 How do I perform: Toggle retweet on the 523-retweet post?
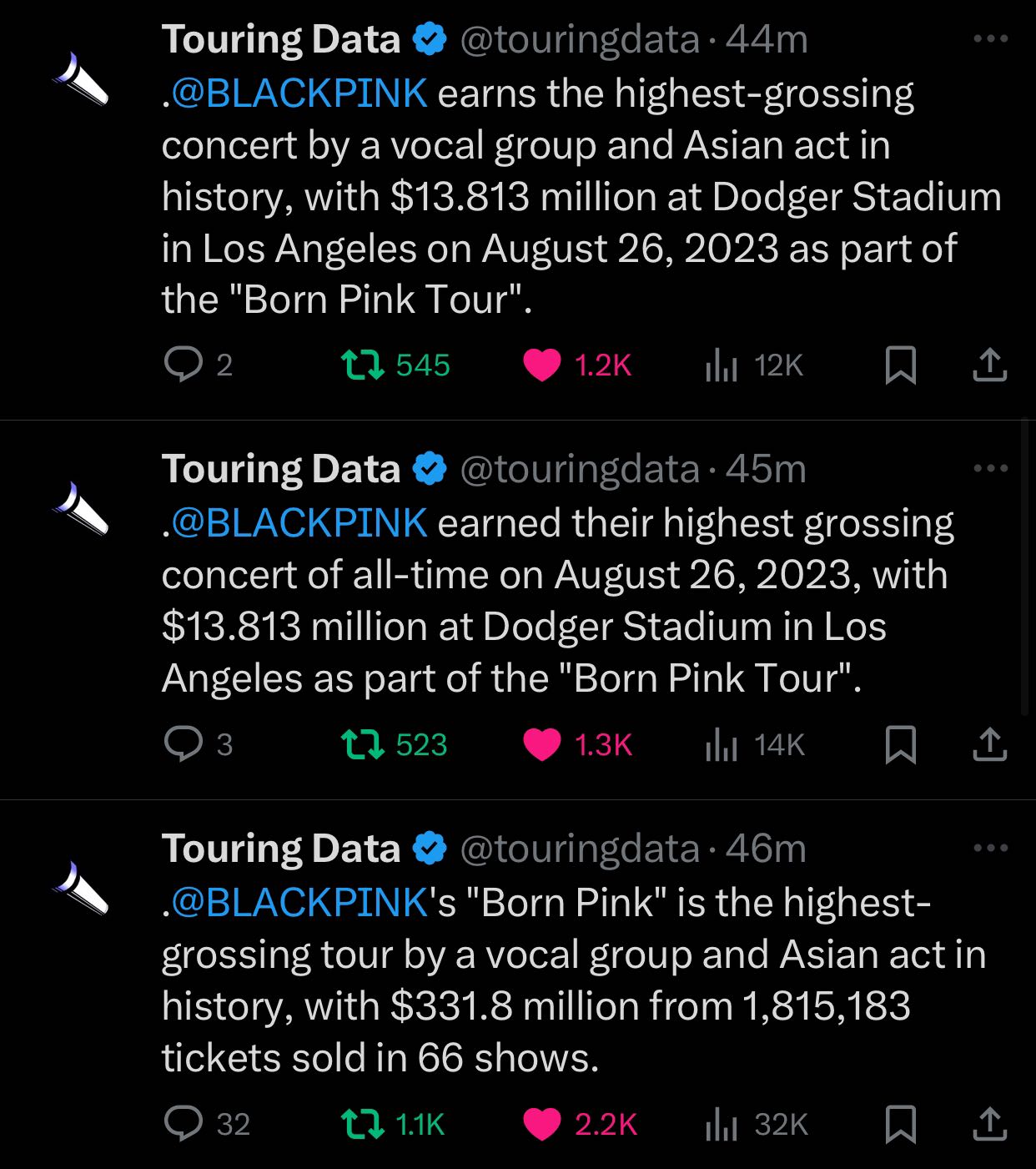[x=364, y=744]
